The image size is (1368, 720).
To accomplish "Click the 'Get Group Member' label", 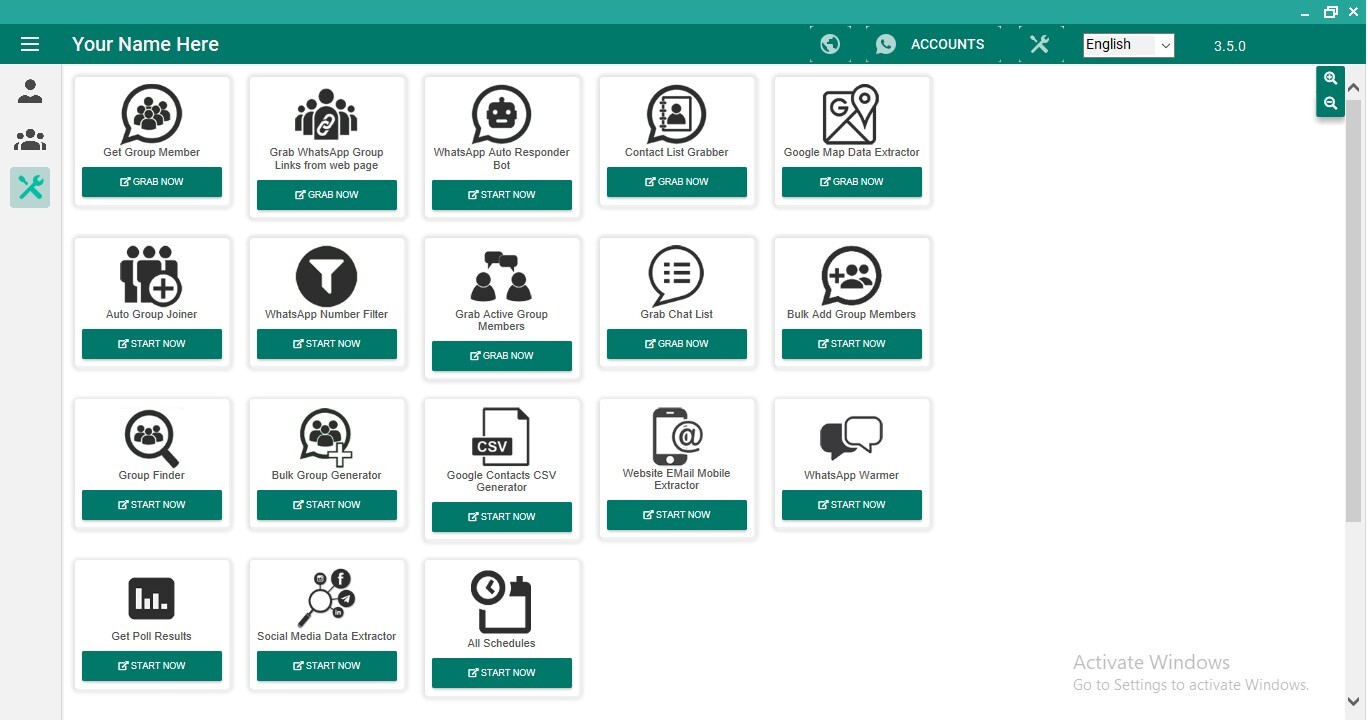I will [152, 152].
